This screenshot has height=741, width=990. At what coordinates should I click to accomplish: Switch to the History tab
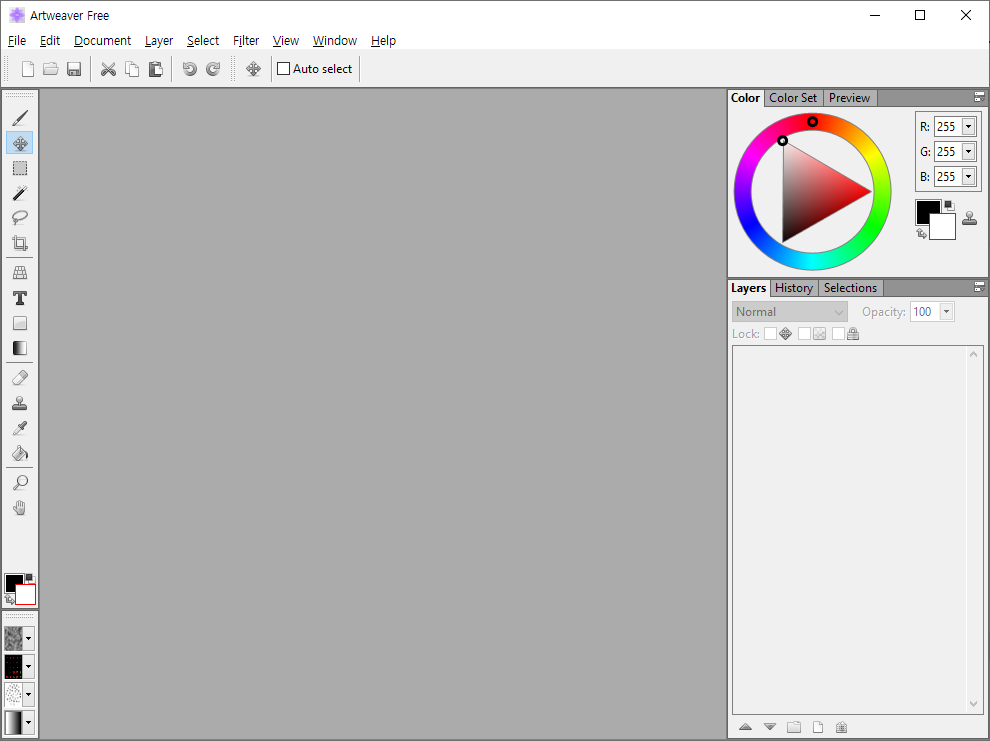(794, 288)
